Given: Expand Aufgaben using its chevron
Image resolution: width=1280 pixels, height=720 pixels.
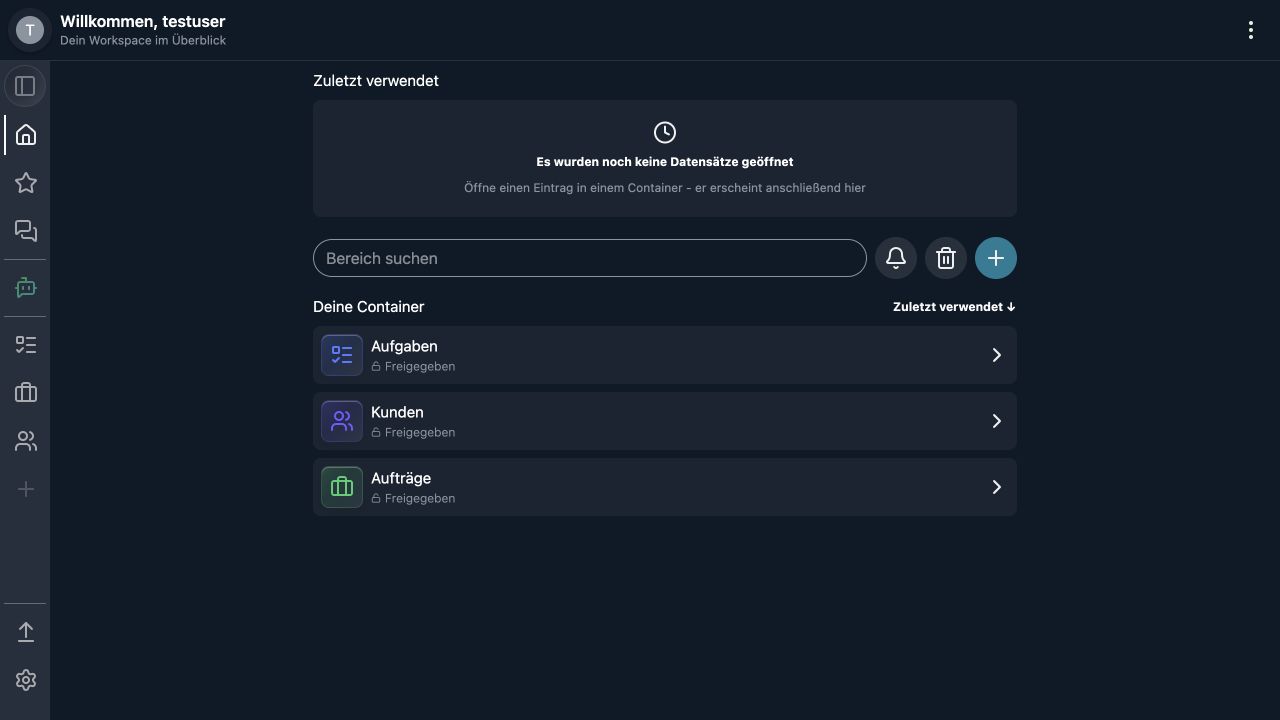Looking at the screenshot, I should pos(996,355).
